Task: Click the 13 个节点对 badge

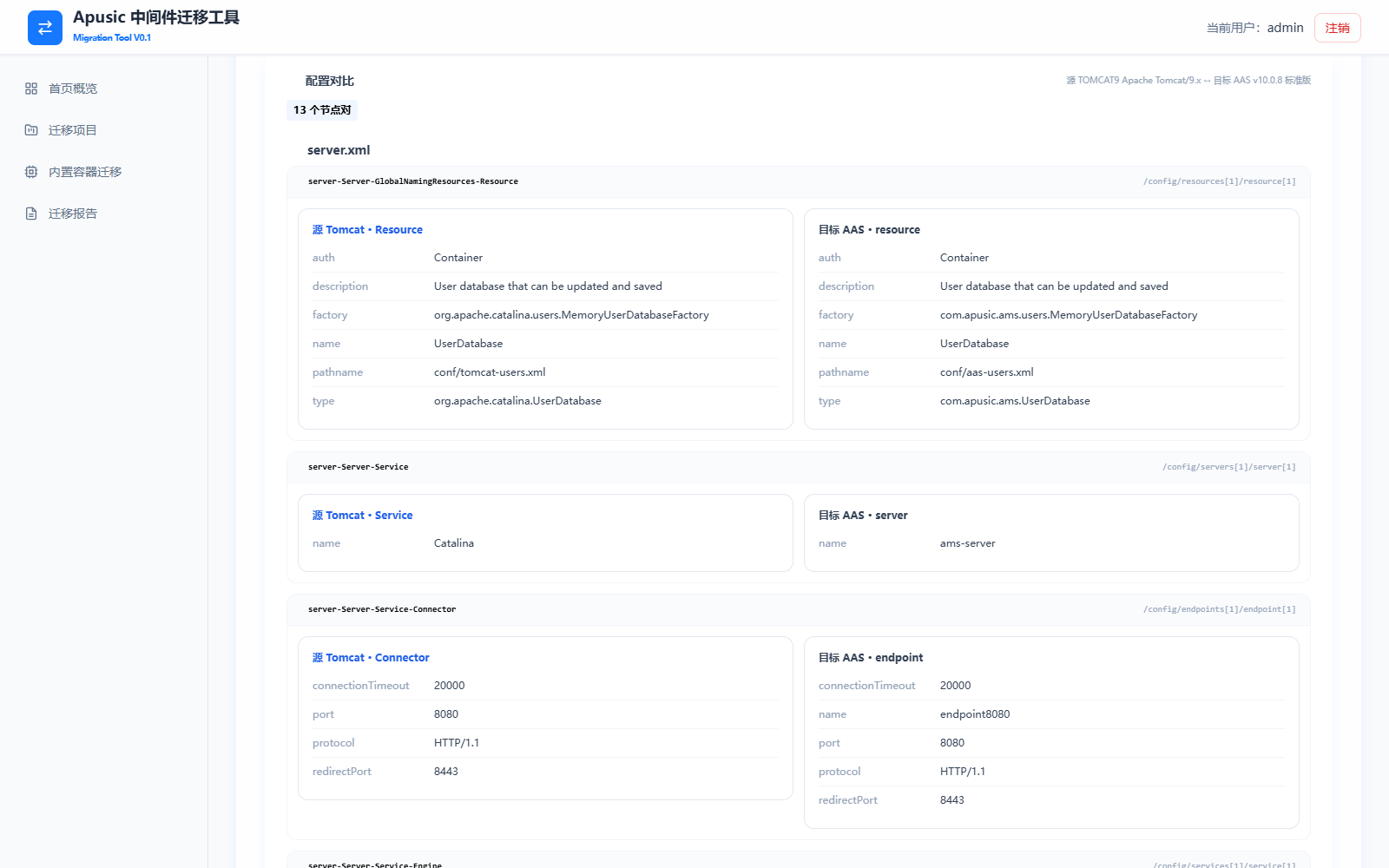Action: pyautogui.click(x=322, y=110)
